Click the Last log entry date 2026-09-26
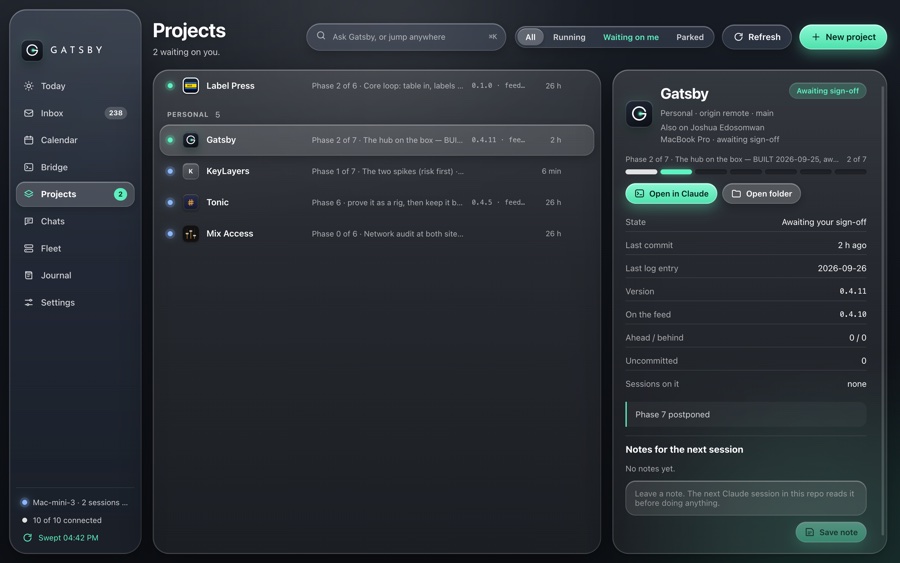Screen dimensions: 900x563 [x=841, y=268]
